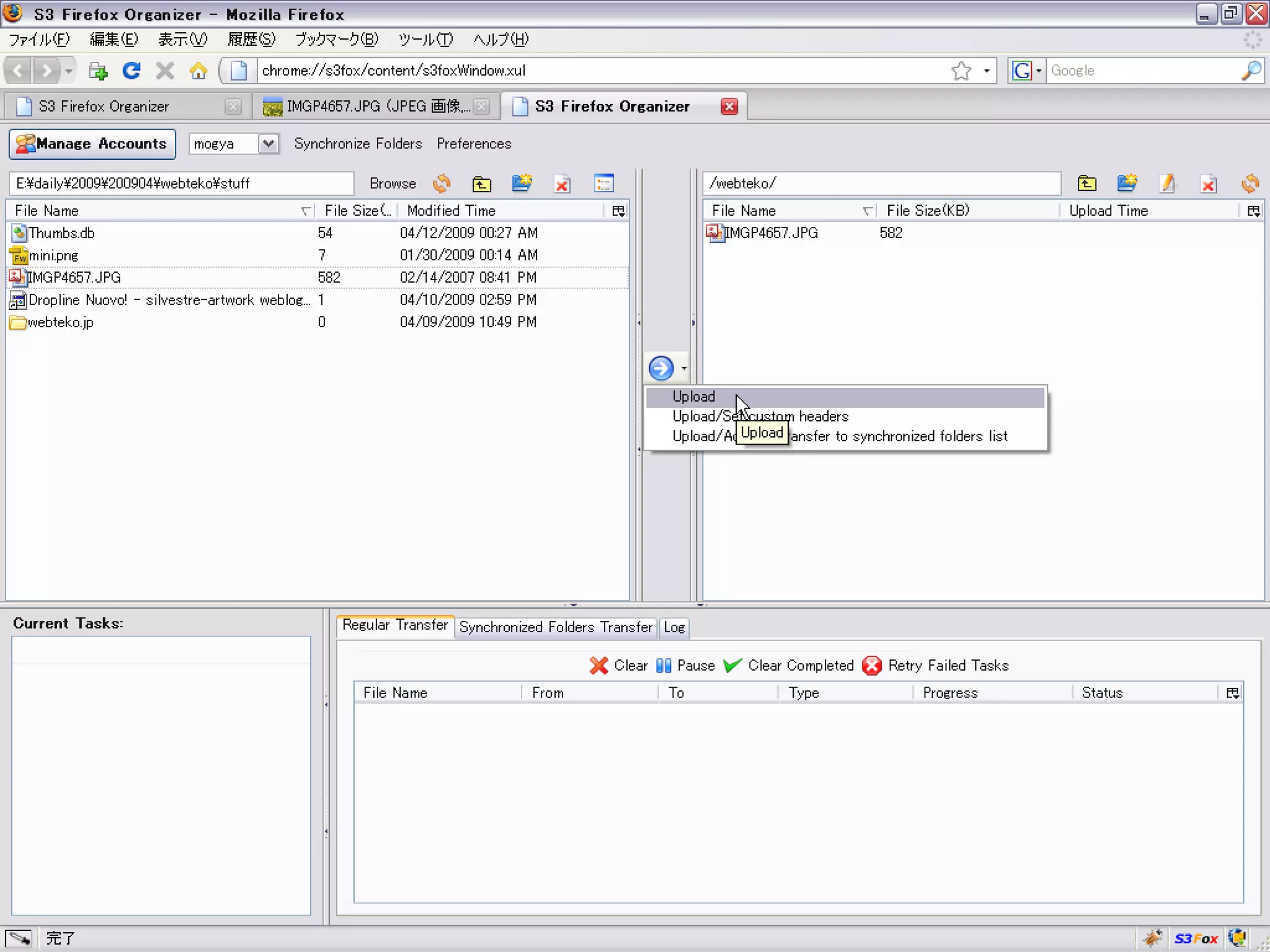
Task: Click status bar icon left of S3Fox
Action: (x=1153, y=938)
